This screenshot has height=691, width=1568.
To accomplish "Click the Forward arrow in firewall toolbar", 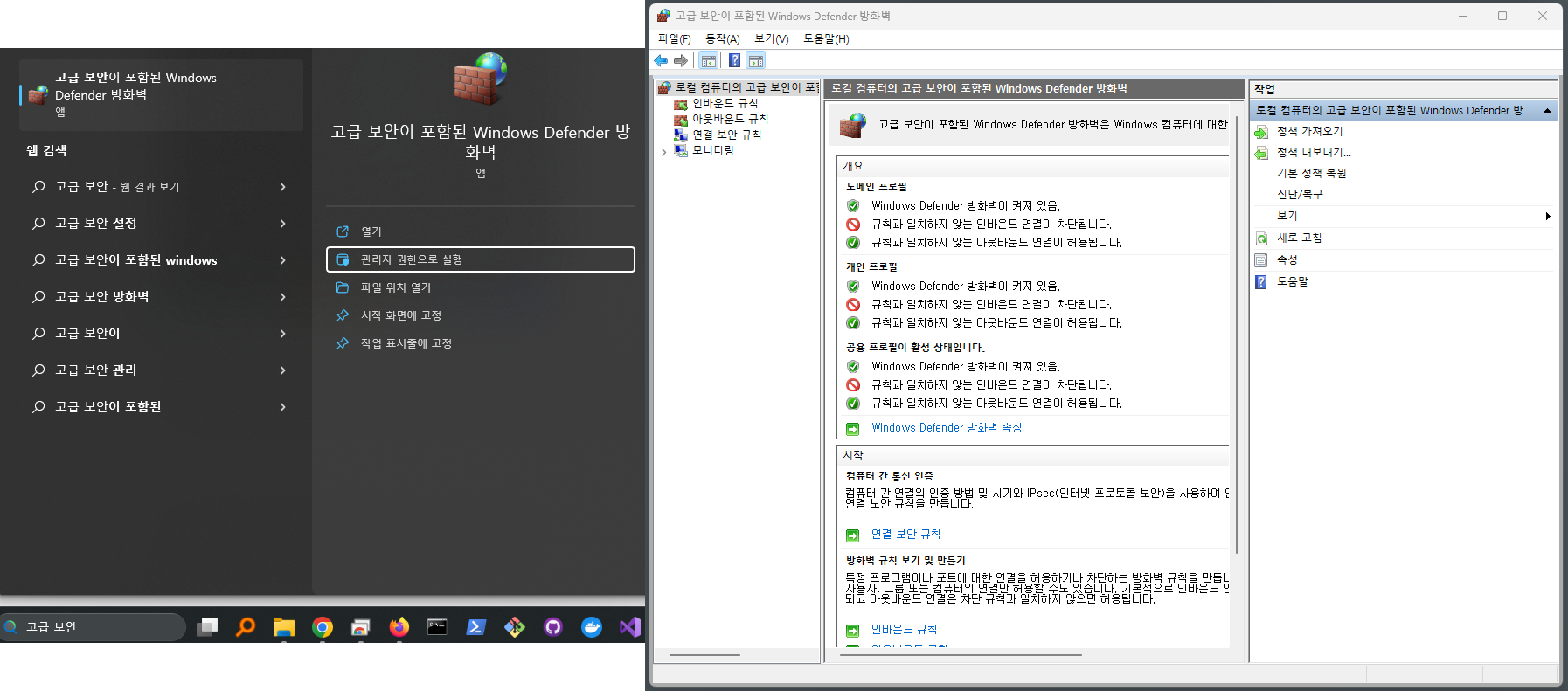I will (681, 60).
